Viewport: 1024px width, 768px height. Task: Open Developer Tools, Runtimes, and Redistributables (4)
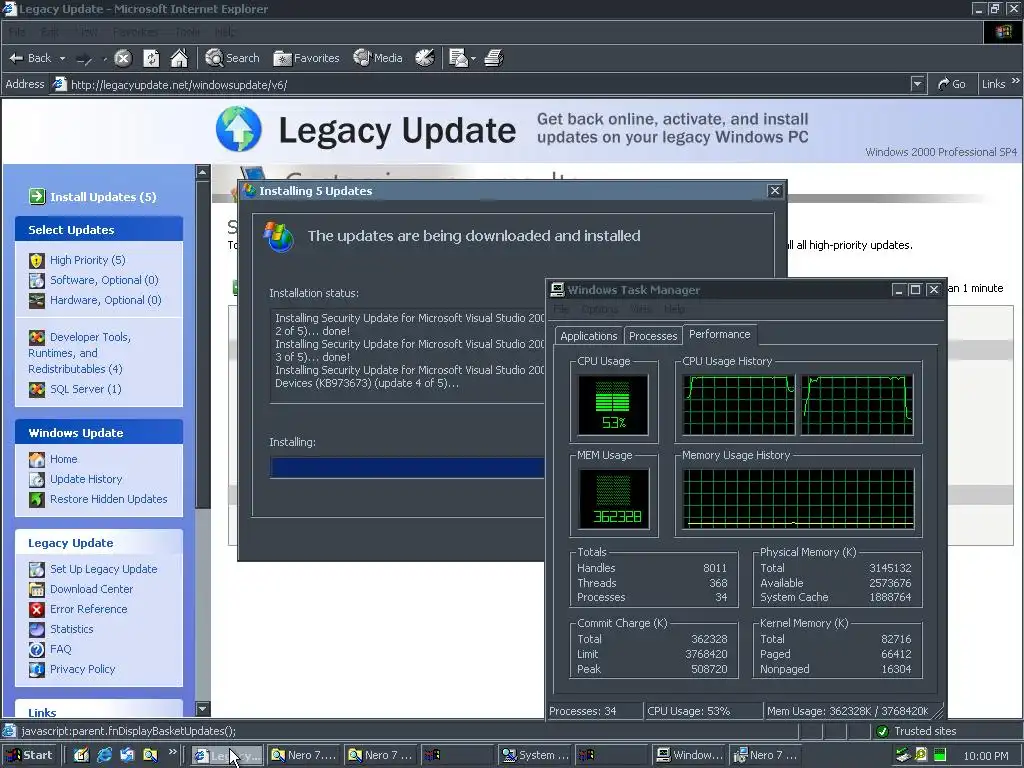pyautogui.click(x=79, y=353)
